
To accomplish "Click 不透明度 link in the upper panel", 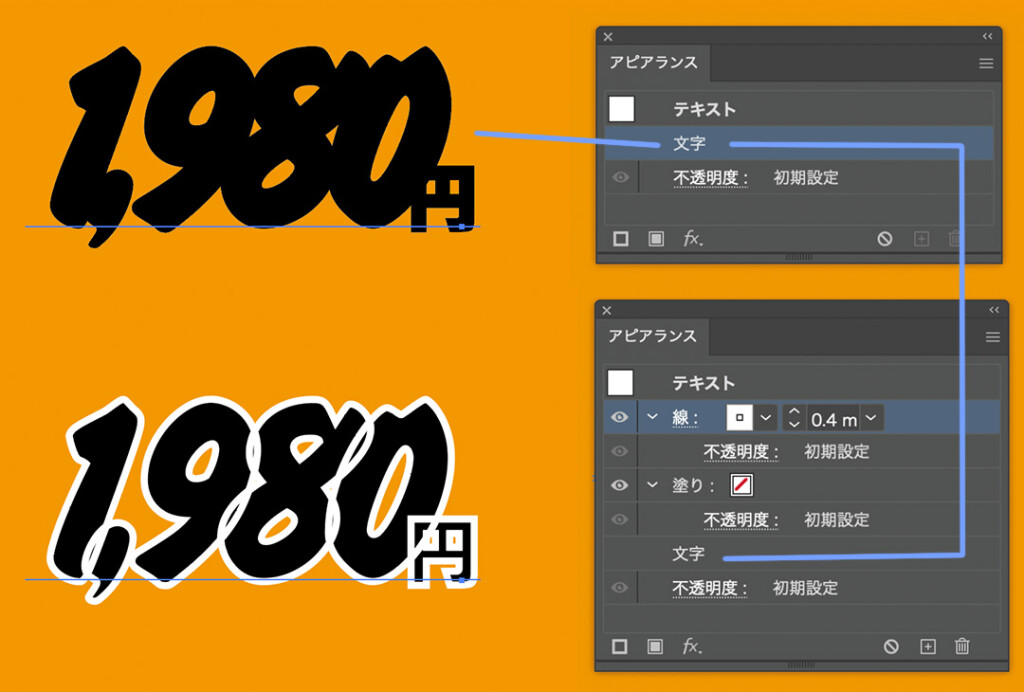I will coord(710,178).
